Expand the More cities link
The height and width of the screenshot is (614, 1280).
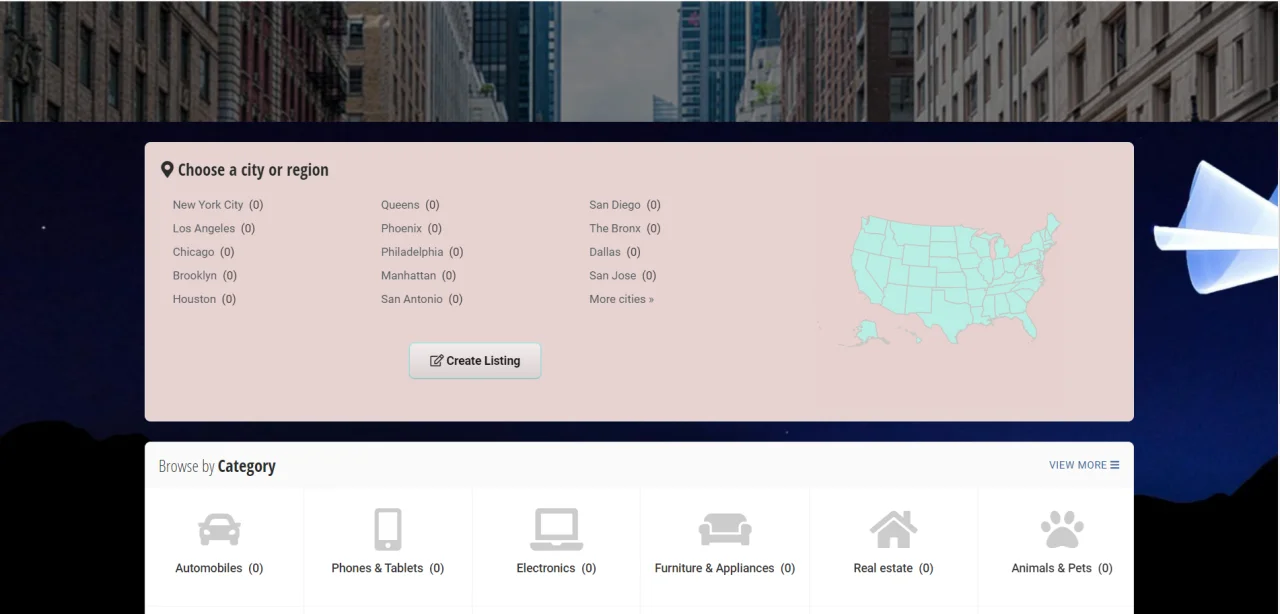point(622,299)
